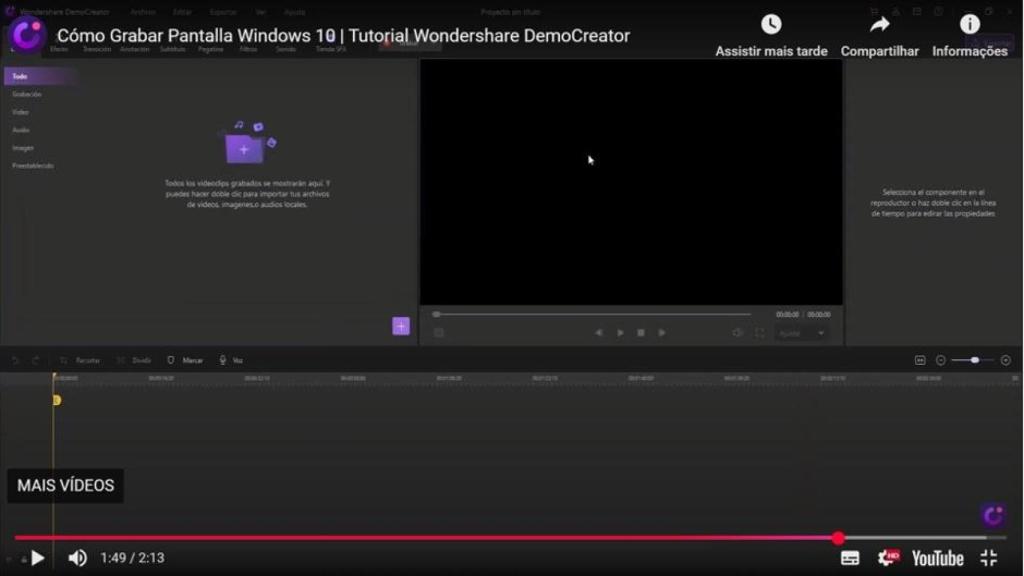Open the MAIS VÍDEOS panel

click(65, 485)
